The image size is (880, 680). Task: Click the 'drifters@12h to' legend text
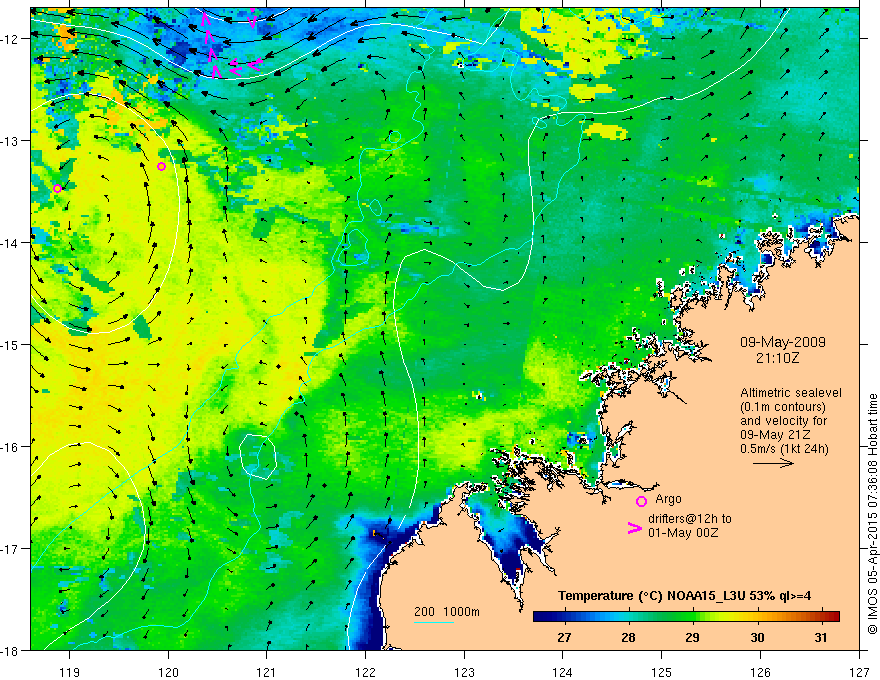pos(690,519)
